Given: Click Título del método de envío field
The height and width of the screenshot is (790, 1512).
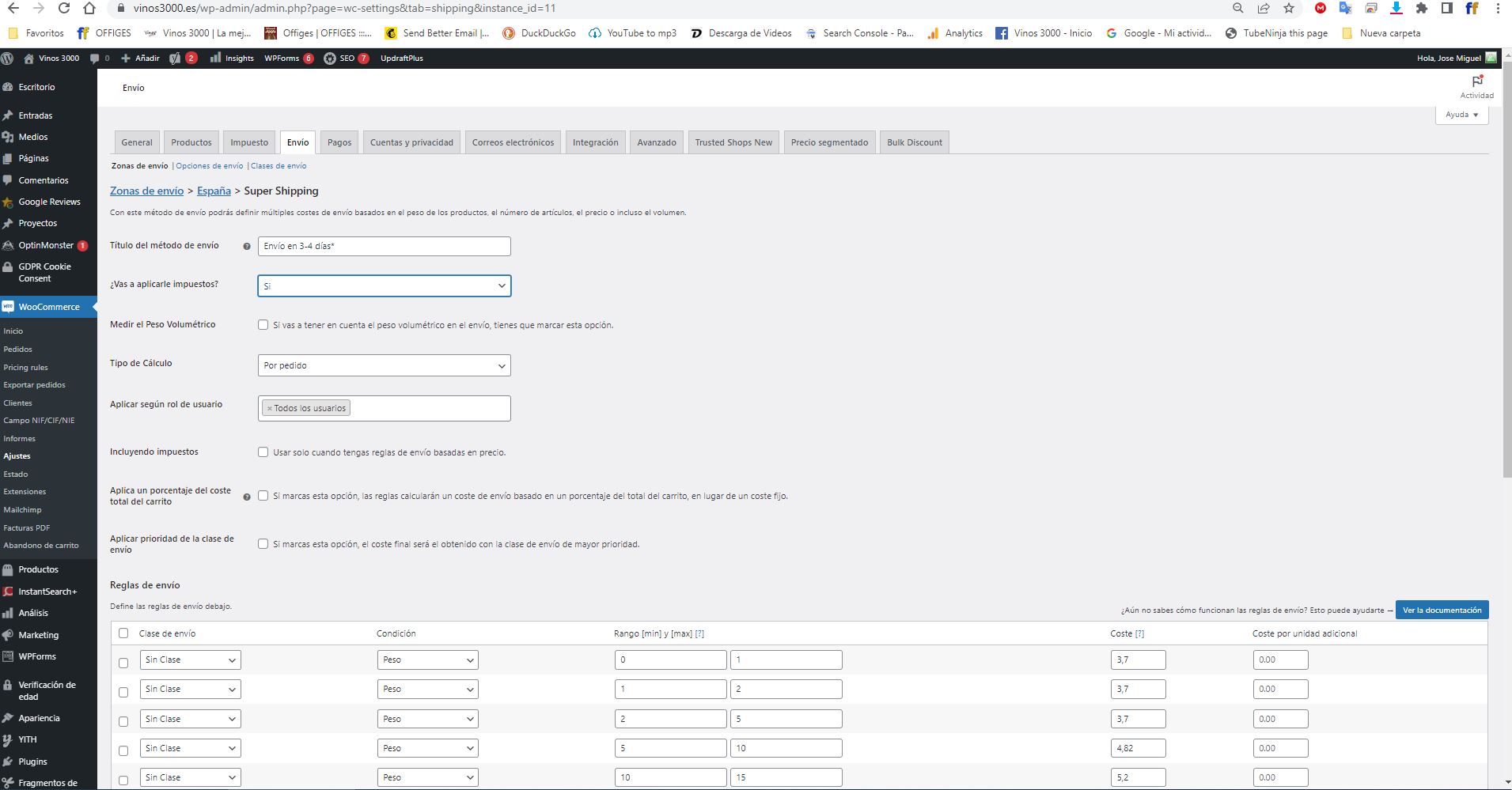Looking at the screenshot, I should [385, 246].
